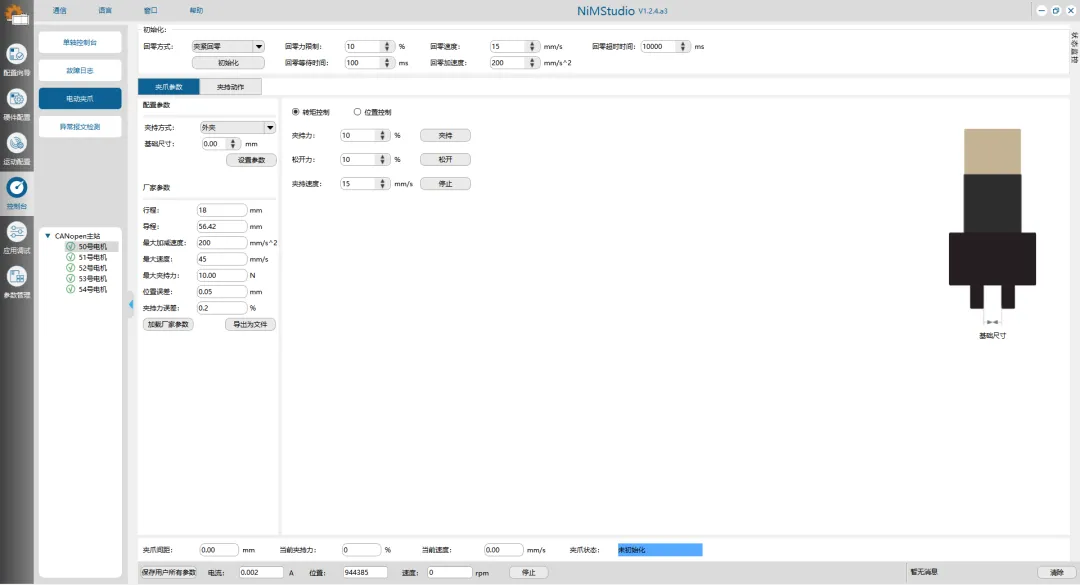Adjust 回零等待时间 spinner arrows
The image size is (1080, 585).
point(387,63)
